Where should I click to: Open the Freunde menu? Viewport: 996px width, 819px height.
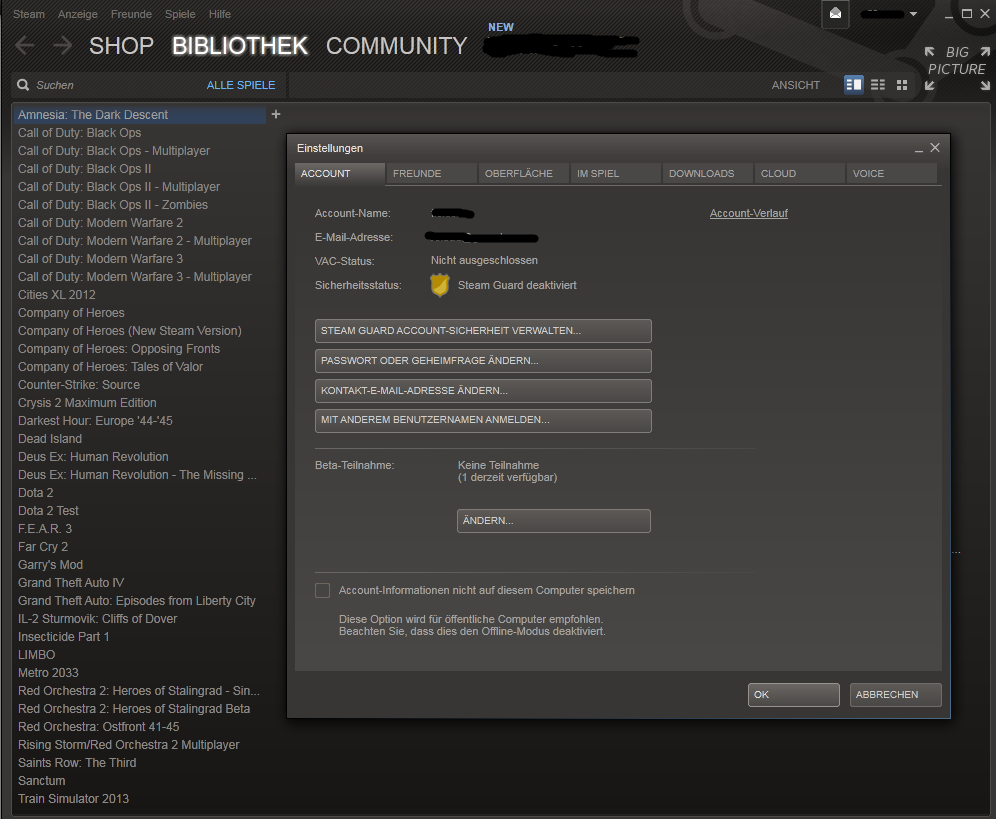131,14
